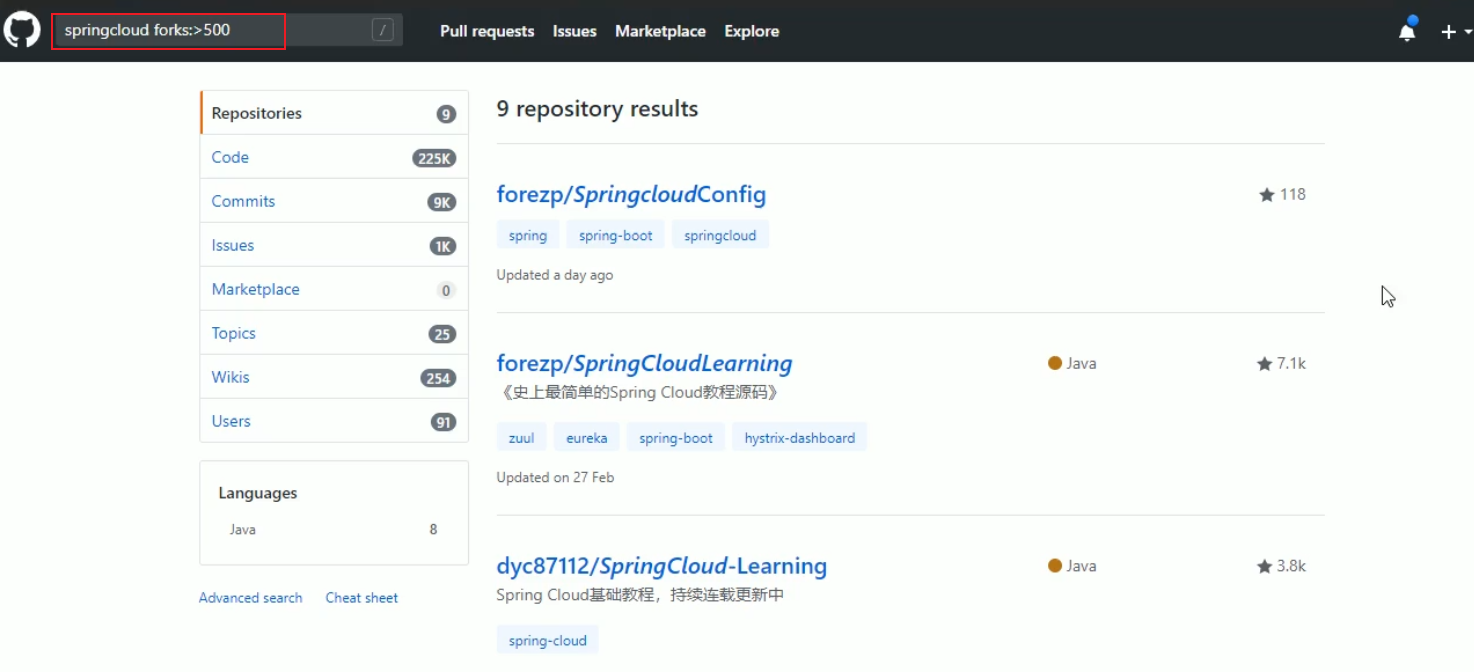
Task: Open the Cheat sheet link
Action: [361, 597]
